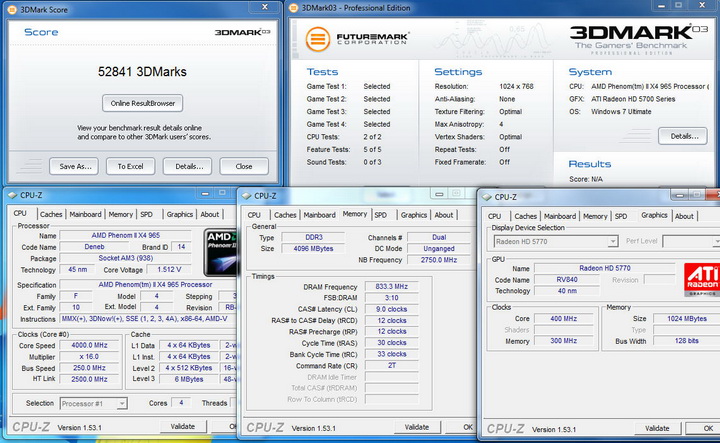Image resolution: width=720 pixels, height=443 pixels.
Task: Open System Details in 3DMark03 window
Action: [x=683, y=136]
